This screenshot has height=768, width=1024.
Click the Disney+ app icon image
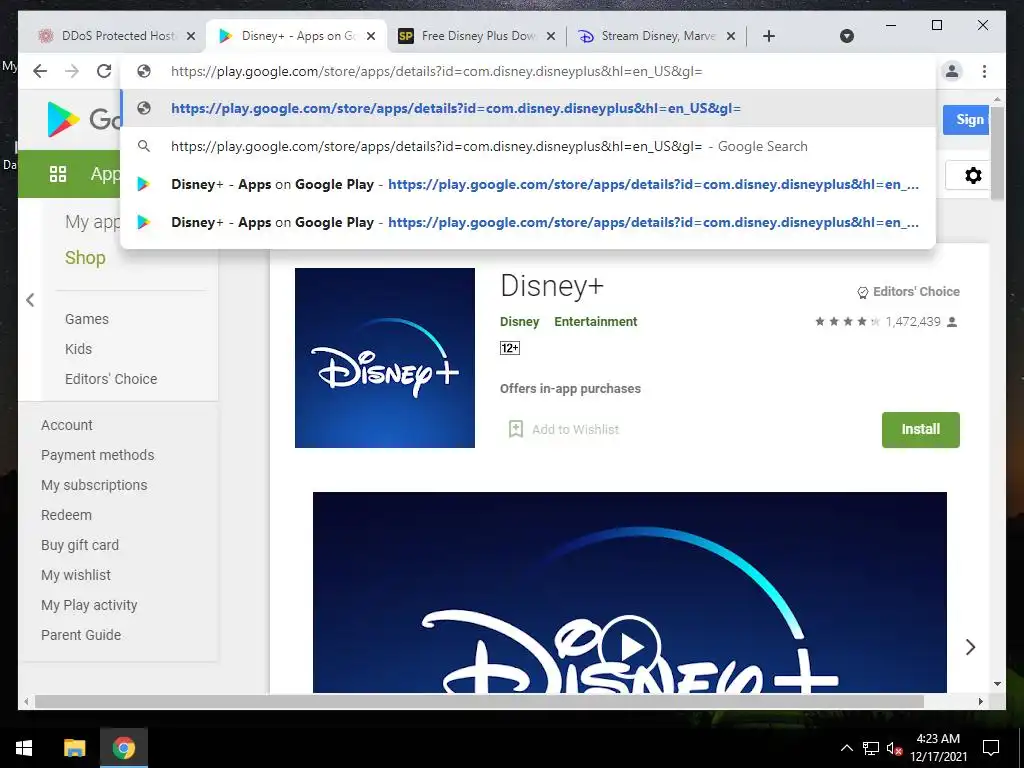pyautogui.click(x=385, y=358)
